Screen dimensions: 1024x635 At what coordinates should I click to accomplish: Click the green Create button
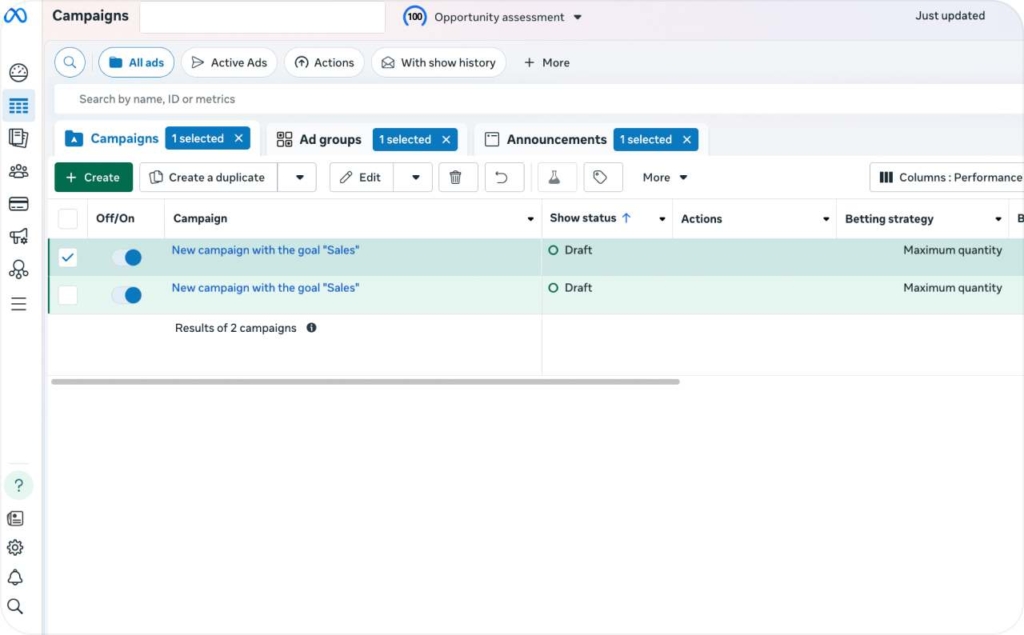pos(92,177)
